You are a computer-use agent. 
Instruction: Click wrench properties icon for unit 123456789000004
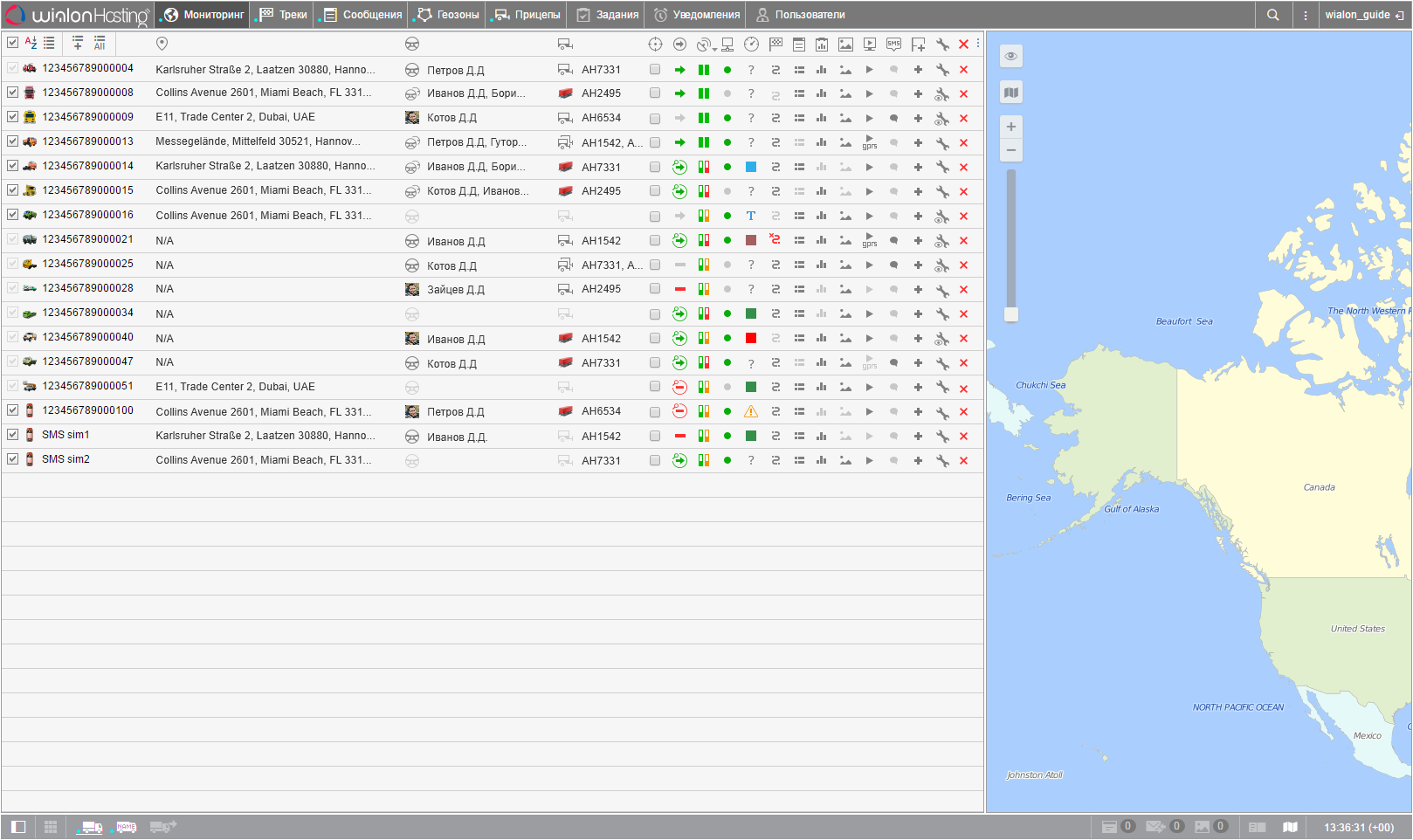click(x=942, y=70)
